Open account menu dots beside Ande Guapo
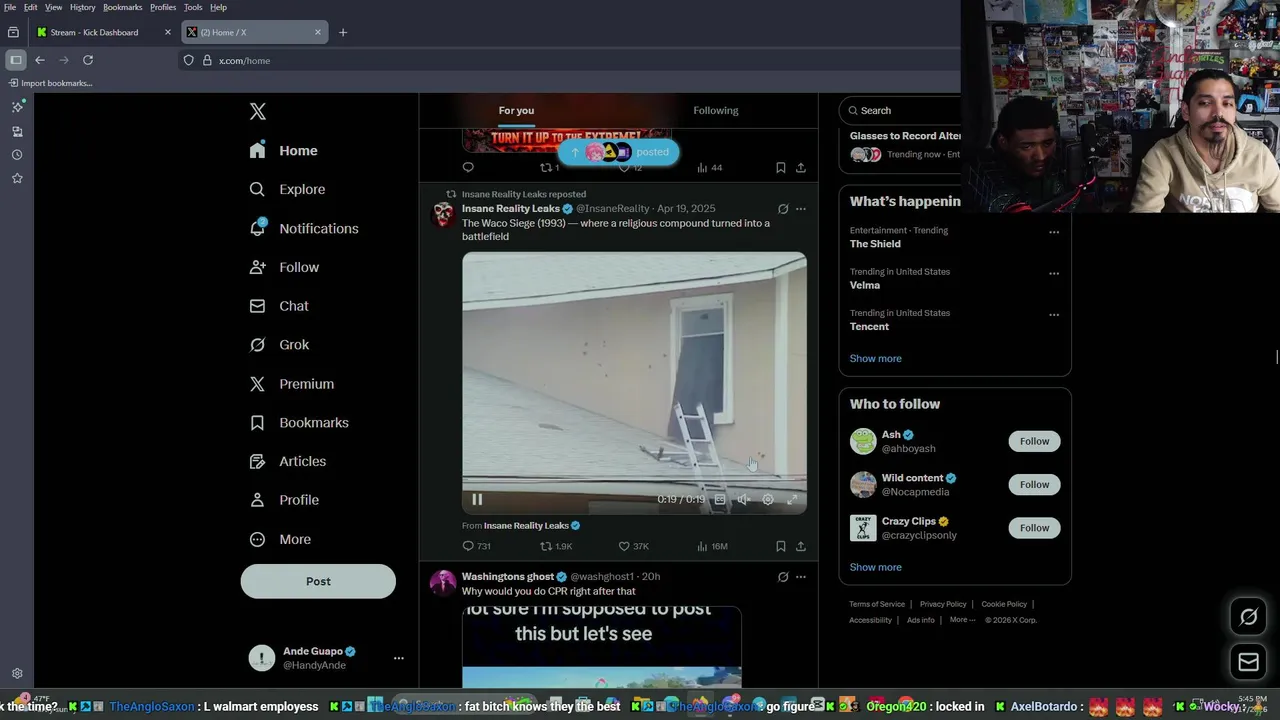The image size is (1280, 720). coord(398,658)
